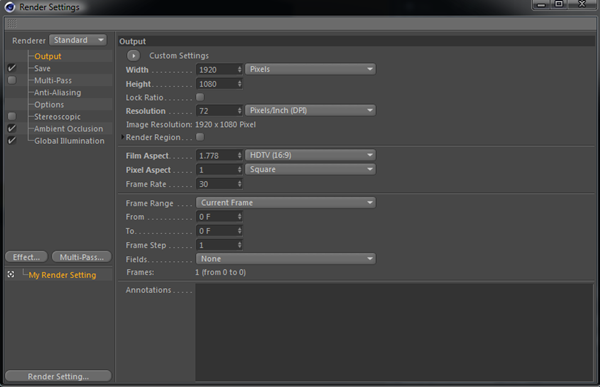The image size is (600, 387).
Task: Select the Stereoscopic settings page
Action: click(x=57, y=117)
